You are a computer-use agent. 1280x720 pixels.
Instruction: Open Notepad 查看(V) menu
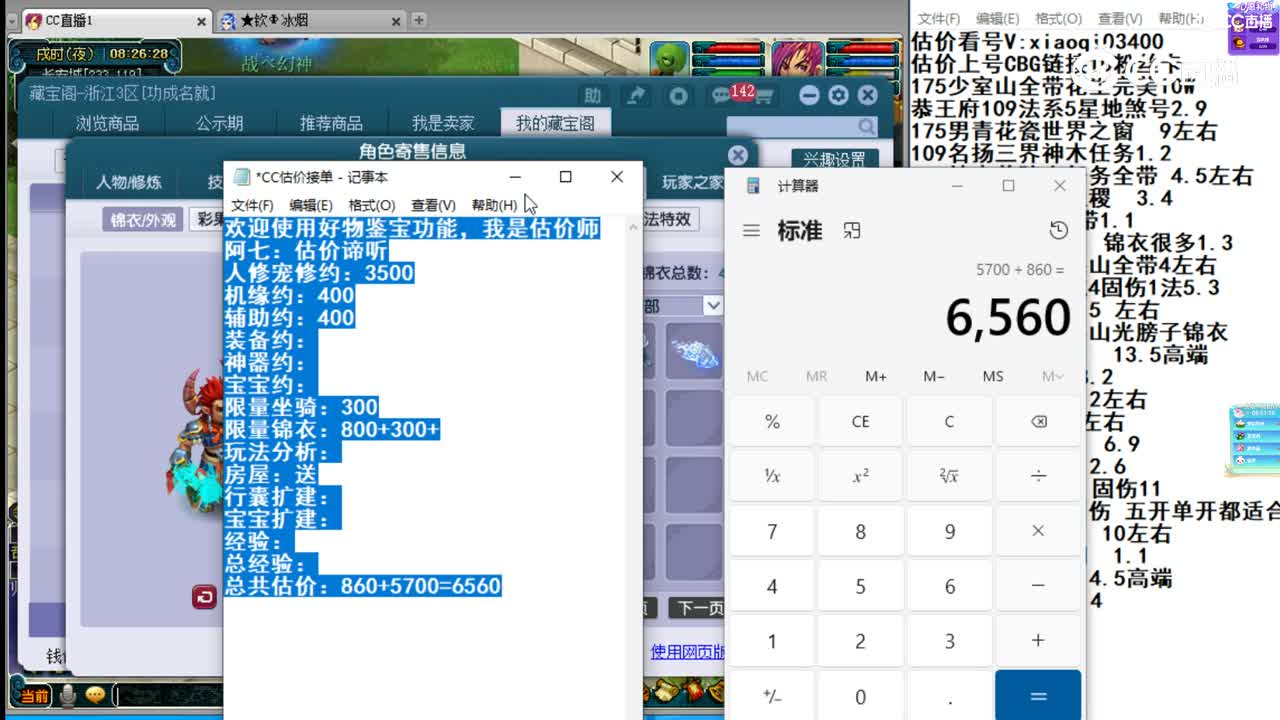[x=433, y=205]
